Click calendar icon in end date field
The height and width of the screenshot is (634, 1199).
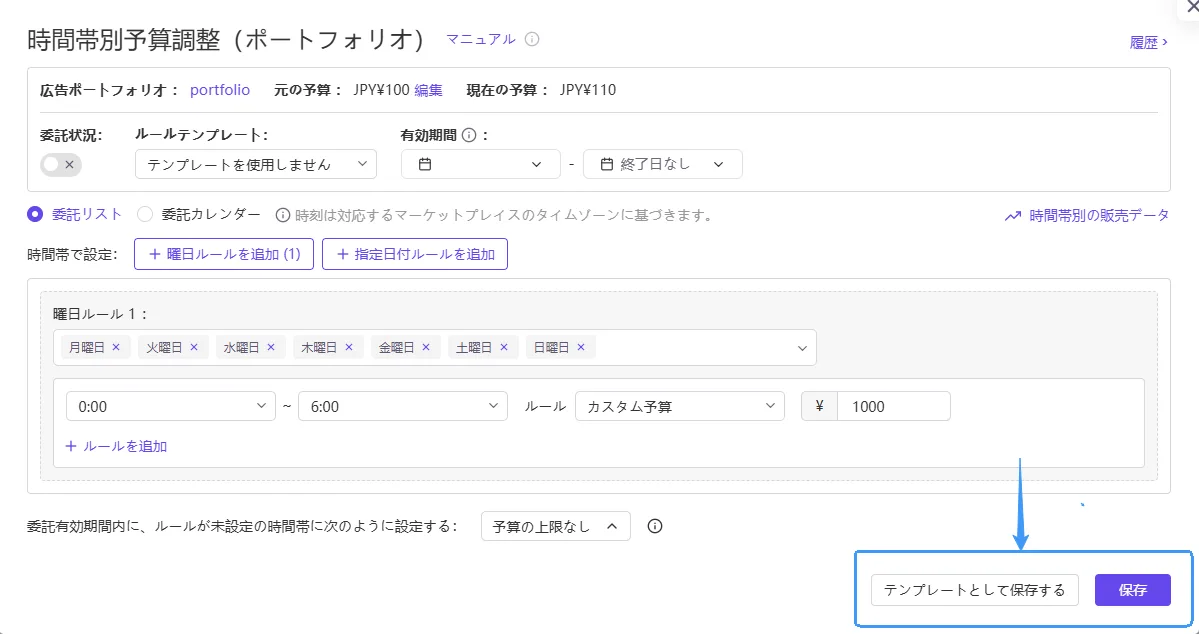pyautogui.click(x=606, y=164)
